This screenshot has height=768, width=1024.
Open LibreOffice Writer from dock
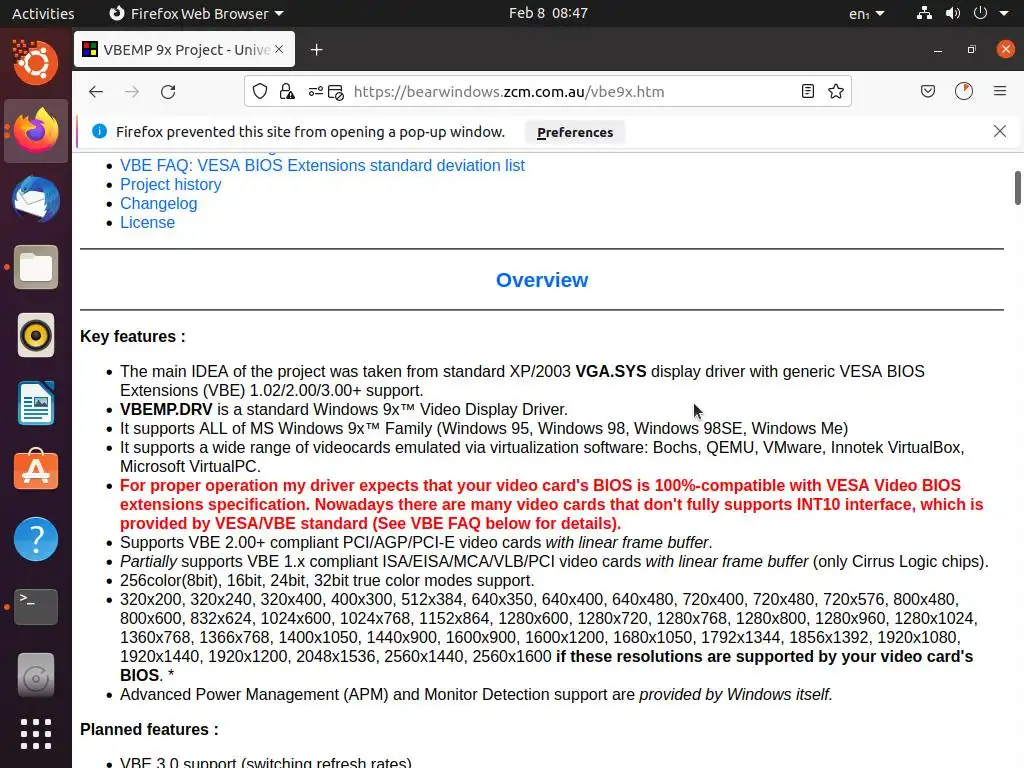(36, 403)
